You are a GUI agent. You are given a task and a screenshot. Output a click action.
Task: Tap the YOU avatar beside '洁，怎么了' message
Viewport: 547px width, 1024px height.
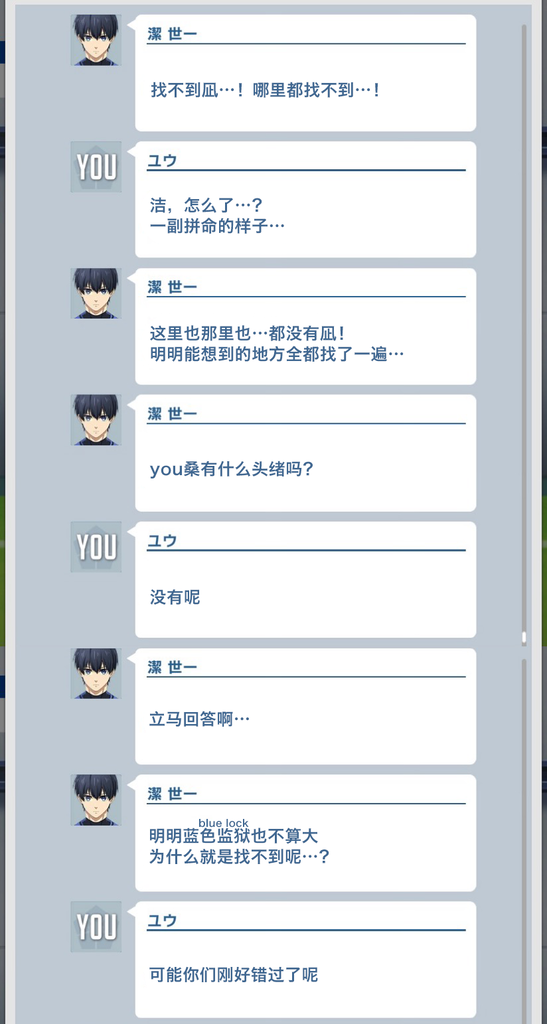point(96,167)
